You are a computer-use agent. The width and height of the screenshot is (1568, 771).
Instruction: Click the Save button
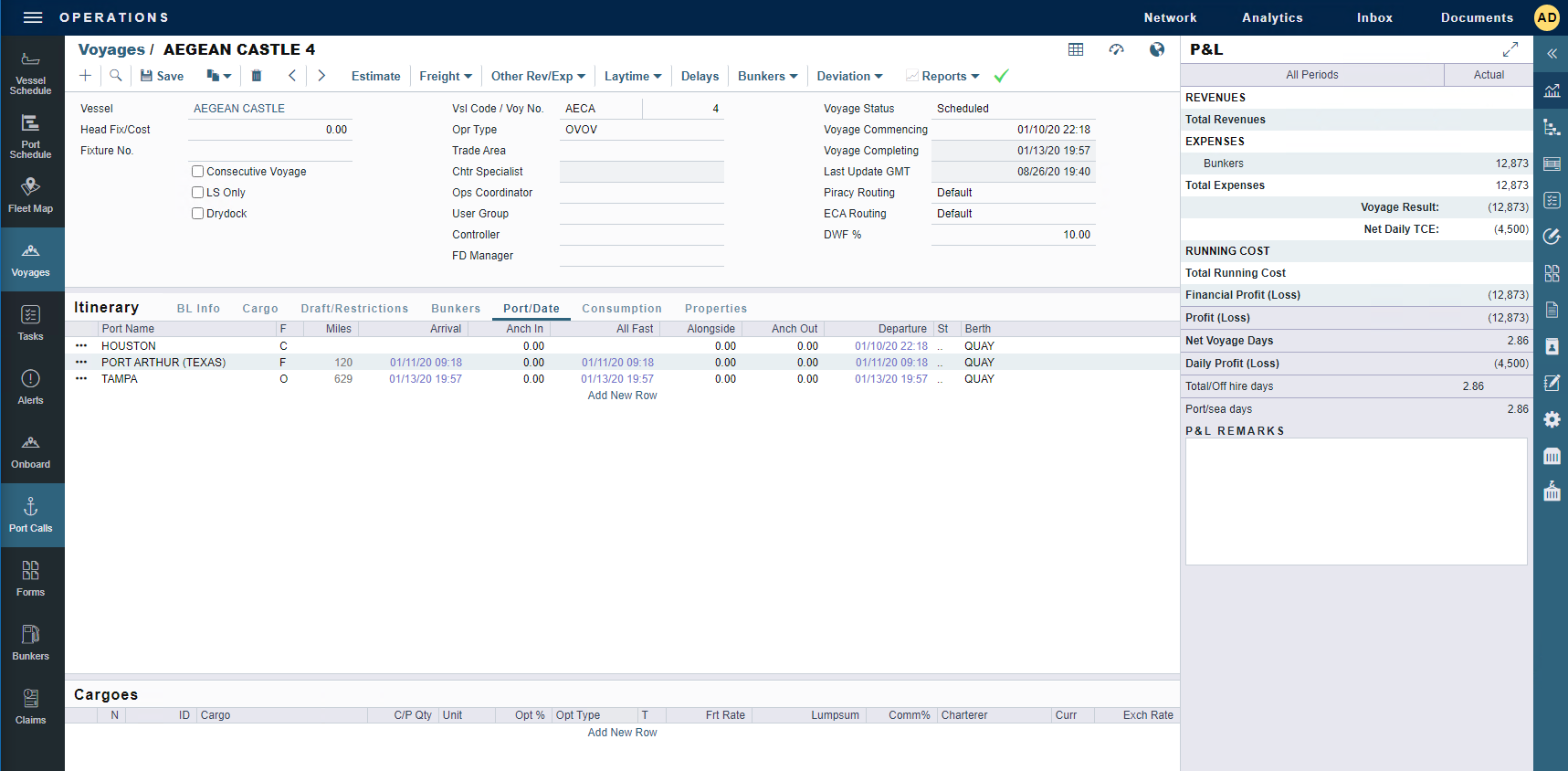point(162,77)
